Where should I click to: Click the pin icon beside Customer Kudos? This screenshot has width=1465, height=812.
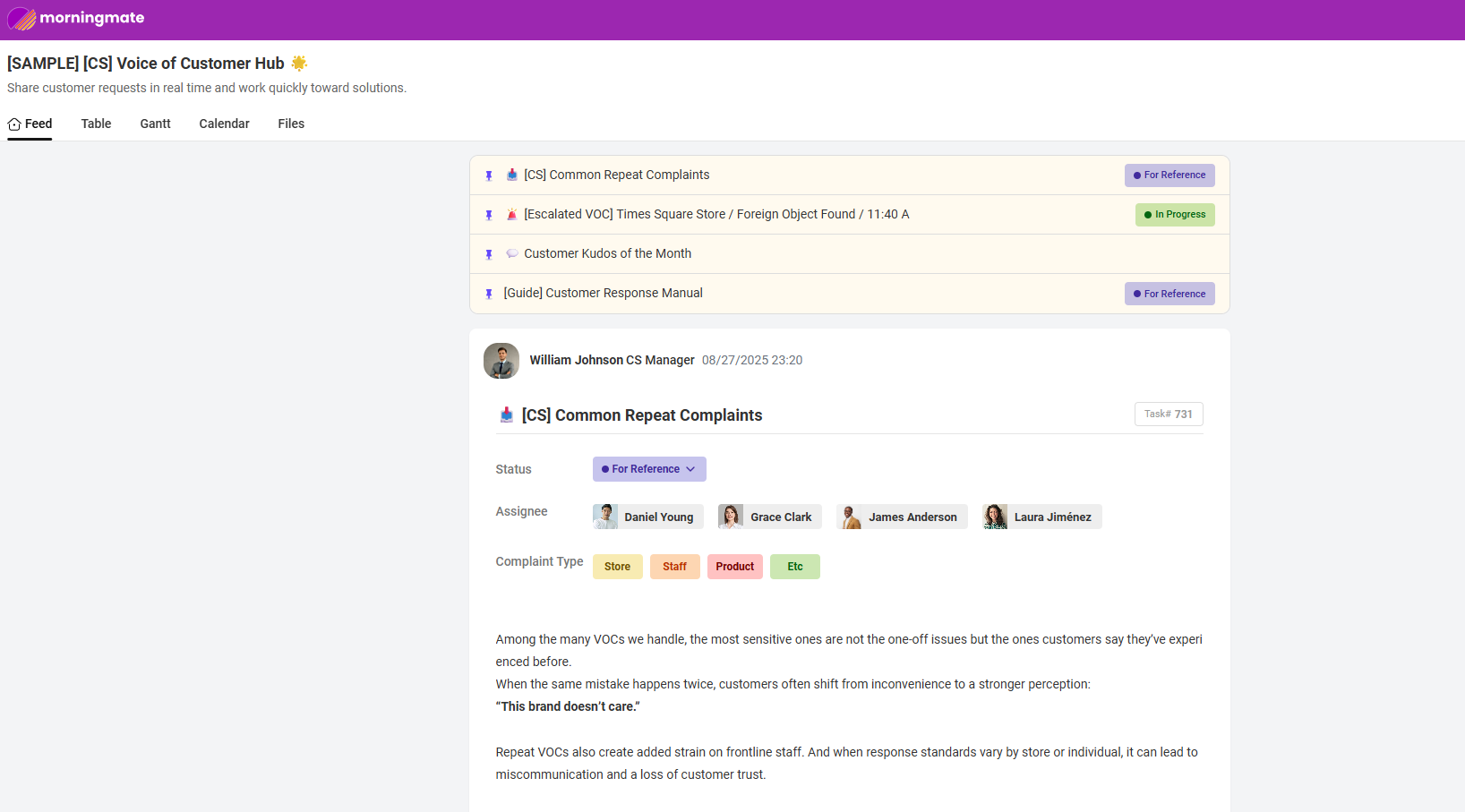tap(489, 254)
